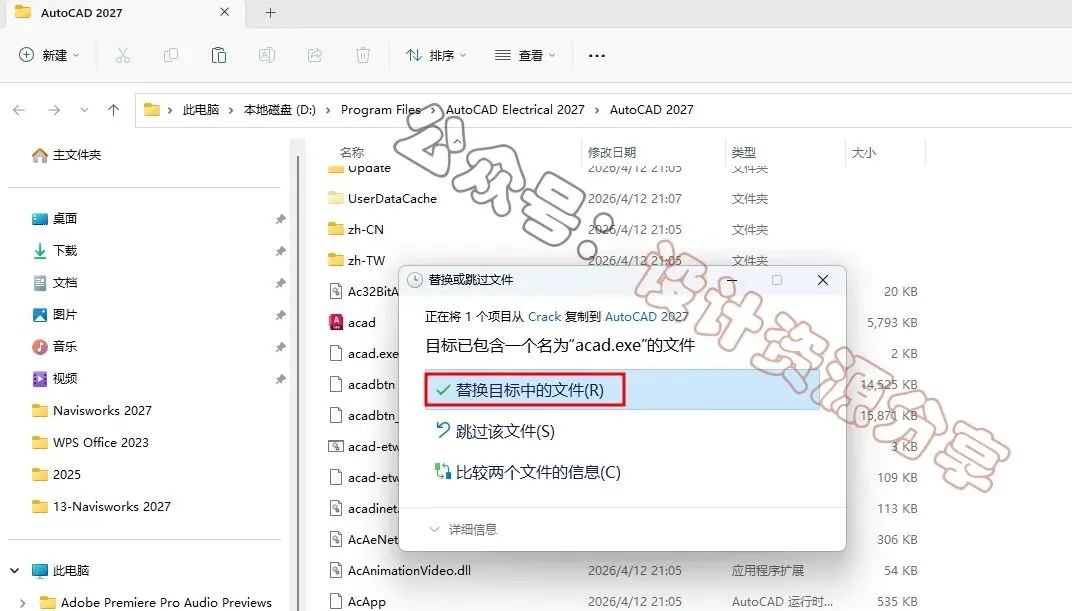
Task: Open 桌面 (Desktop) in sidebar
Action: coord(55,219)
